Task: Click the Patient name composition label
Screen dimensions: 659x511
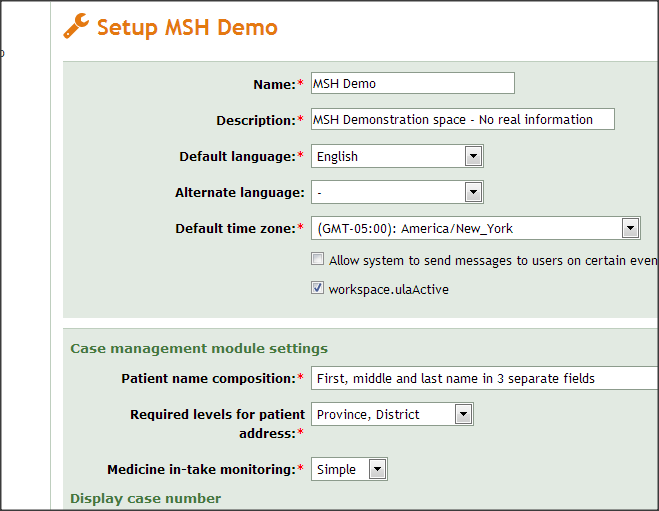Action: pos(208,379)
